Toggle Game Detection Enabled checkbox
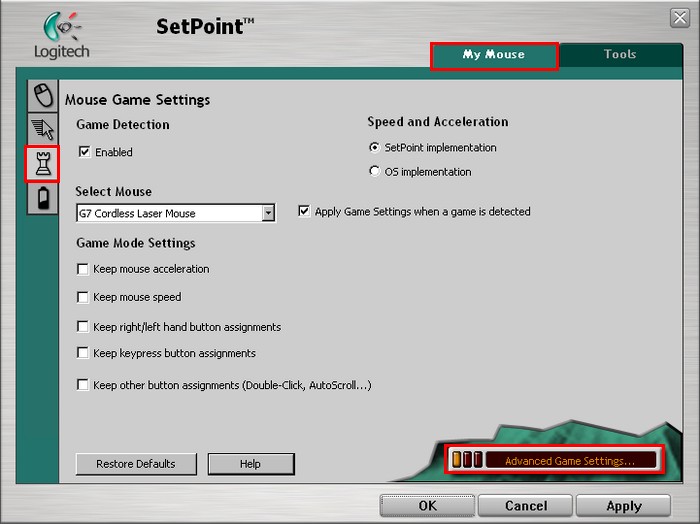The image size is (700, 524). coord(84,152)
